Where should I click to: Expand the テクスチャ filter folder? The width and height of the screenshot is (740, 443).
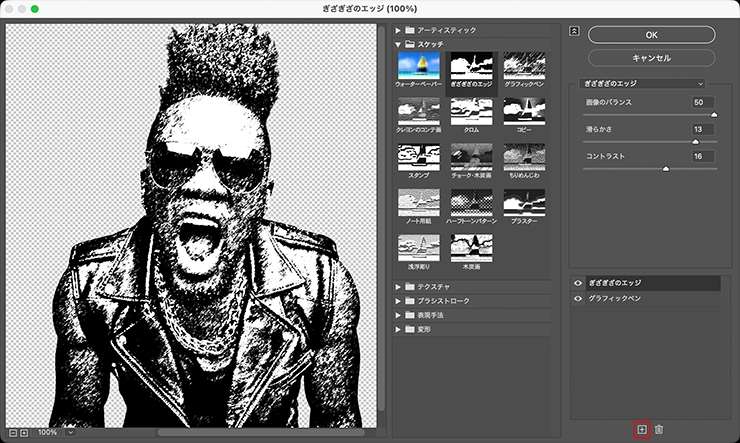pyautogui.click(x=397, y=287)
